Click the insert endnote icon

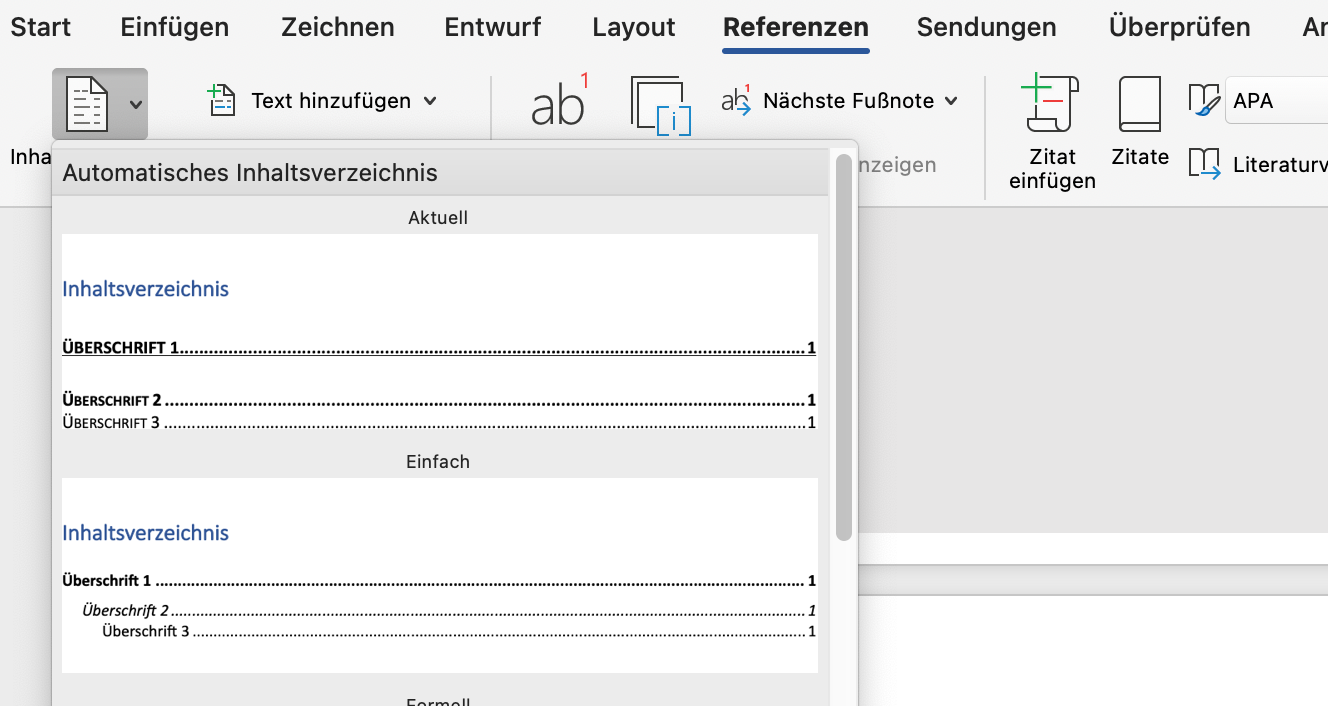click(x=661, y=105)
